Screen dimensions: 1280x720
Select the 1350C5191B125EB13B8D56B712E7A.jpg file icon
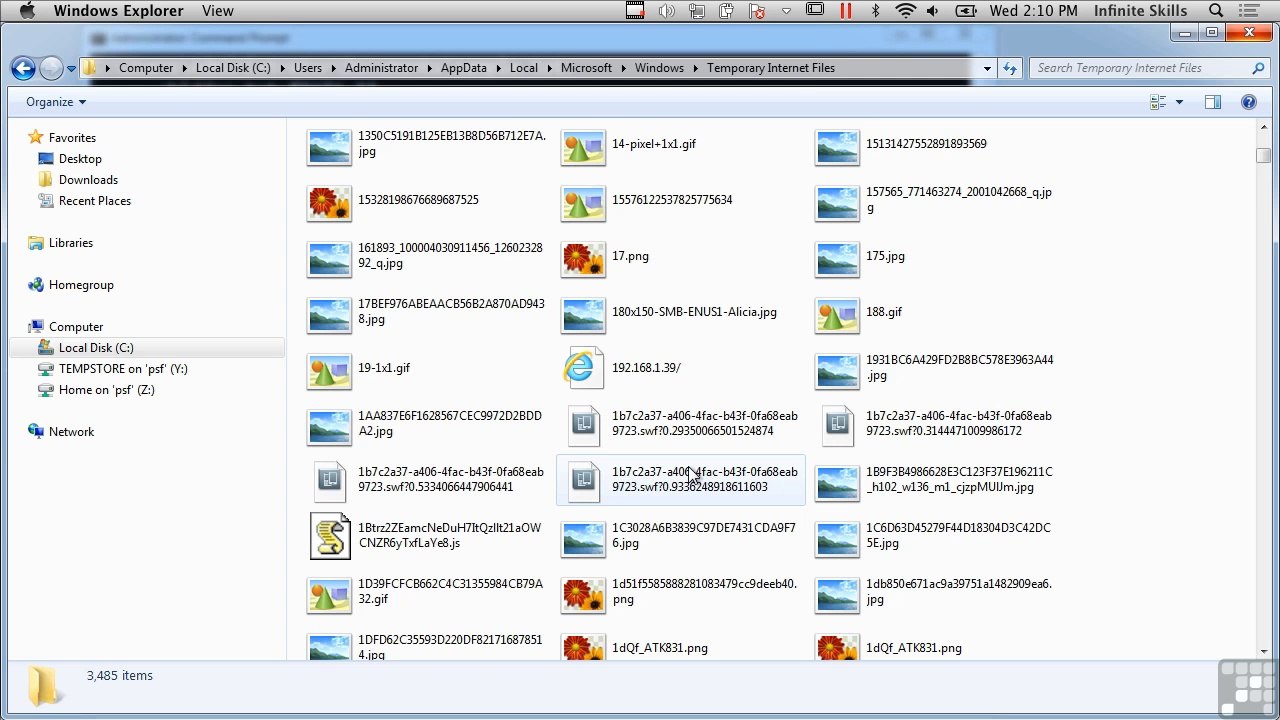point(329,148)
